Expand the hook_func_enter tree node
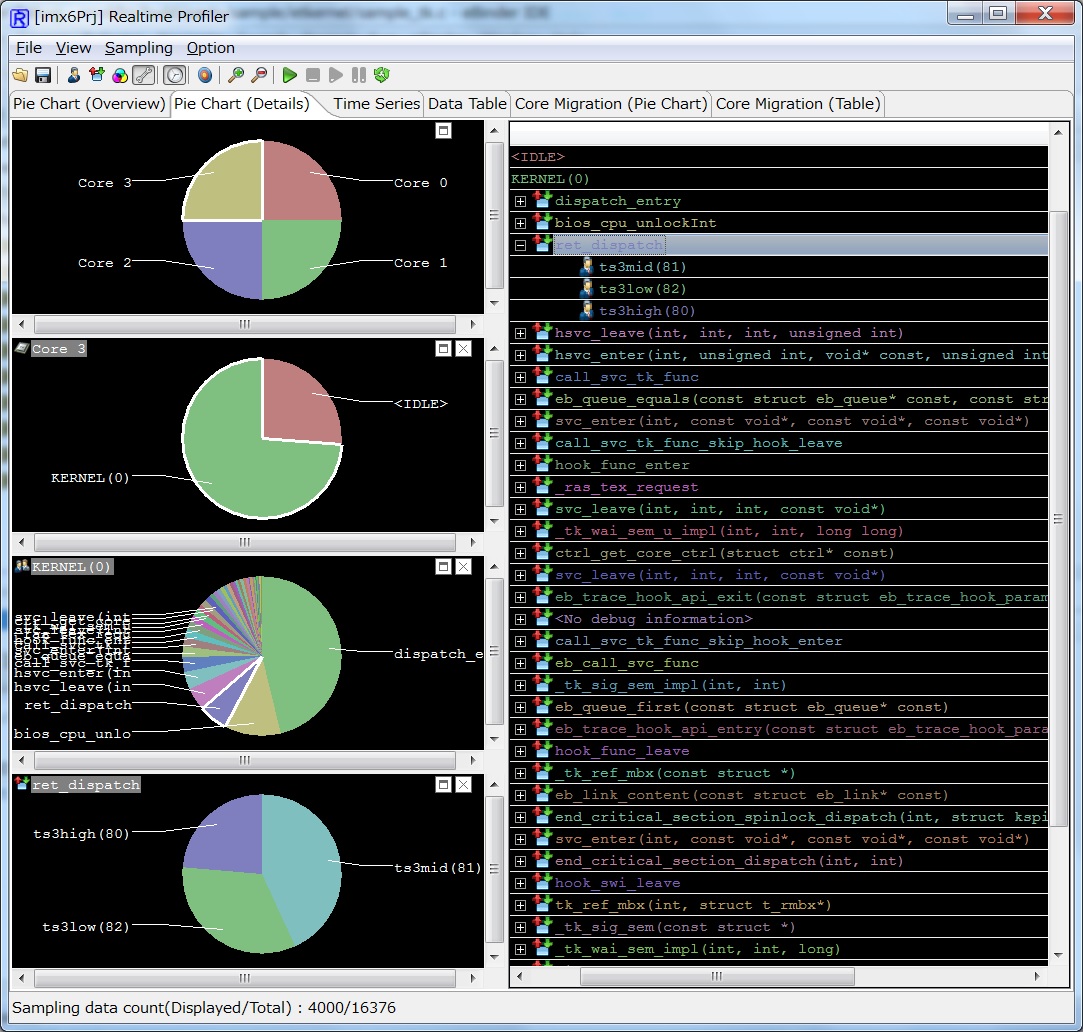 click(520, 465)
